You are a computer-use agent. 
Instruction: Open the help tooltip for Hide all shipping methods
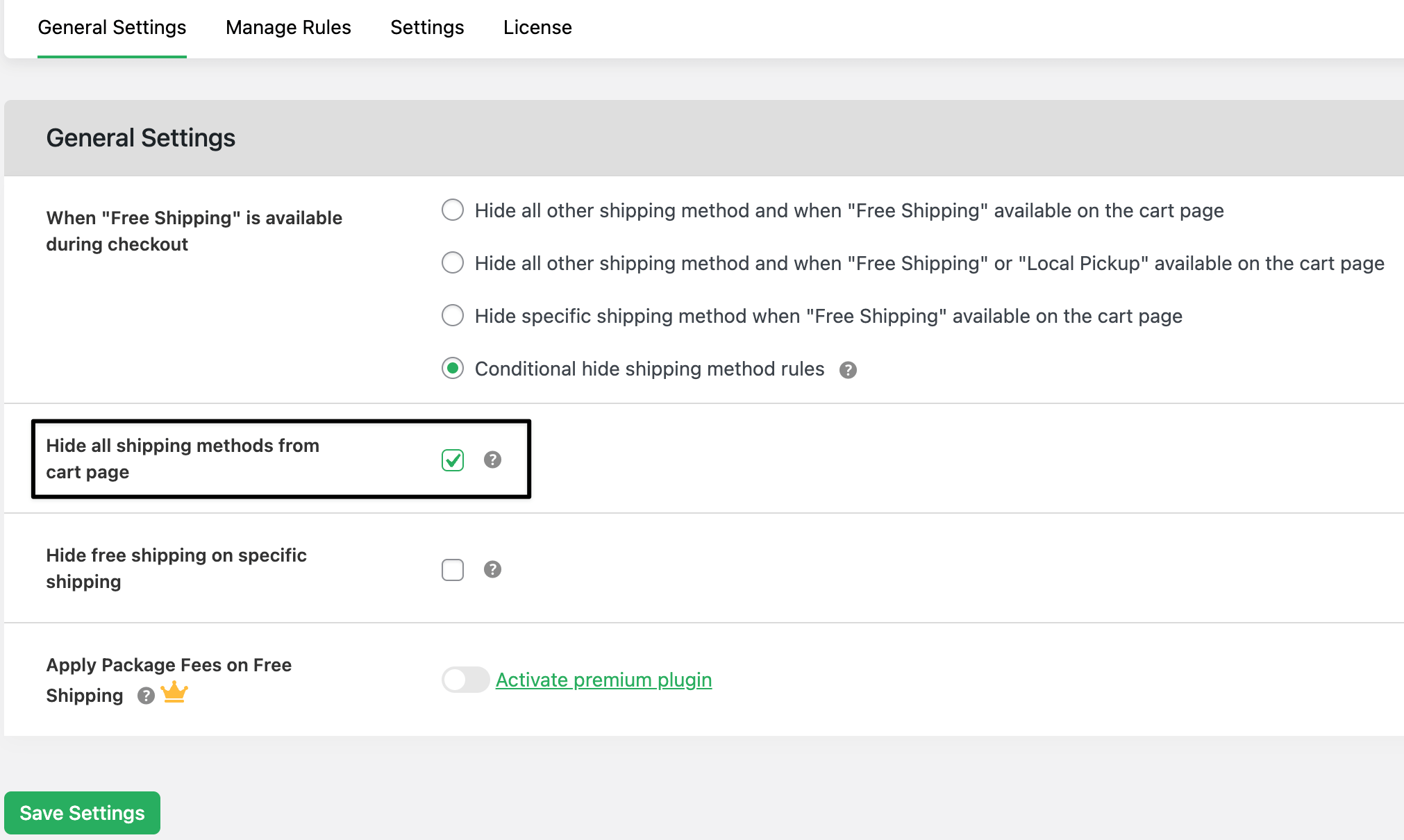coord(492,460)
